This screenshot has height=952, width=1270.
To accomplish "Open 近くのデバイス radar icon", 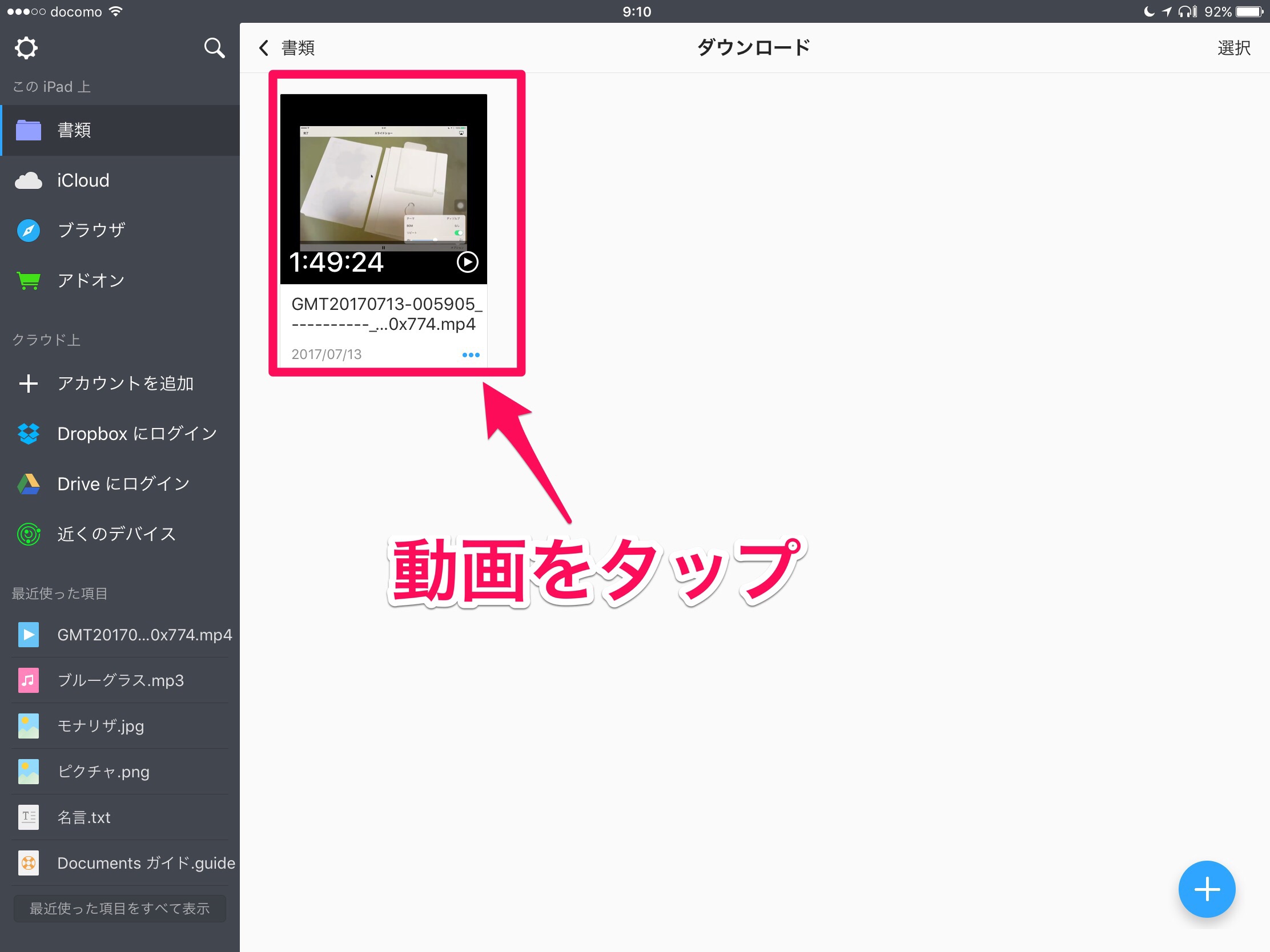I will click(28, 534).
